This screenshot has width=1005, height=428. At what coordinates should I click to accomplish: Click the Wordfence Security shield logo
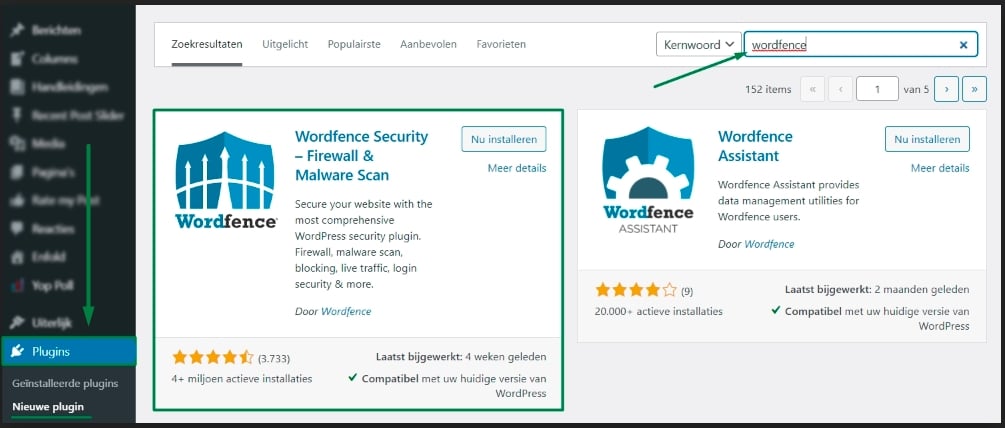pos(225,179)
